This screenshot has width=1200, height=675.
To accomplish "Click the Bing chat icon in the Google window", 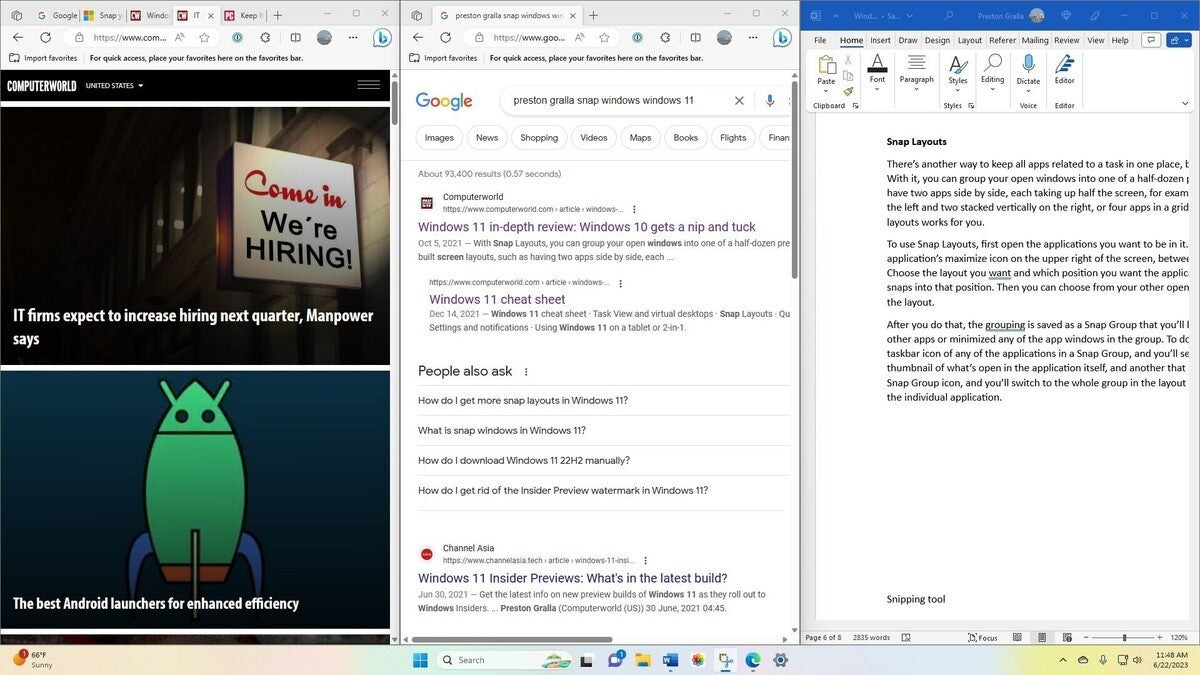I will tap(781, 38).
